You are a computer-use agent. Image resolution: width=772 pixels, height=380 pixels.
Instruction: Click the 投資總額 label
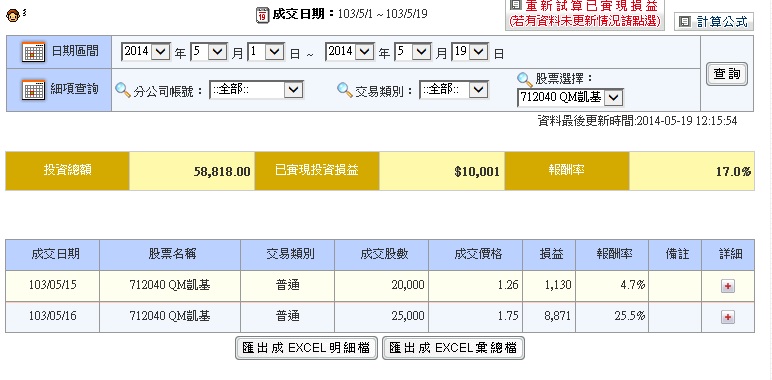pos(67,171)
